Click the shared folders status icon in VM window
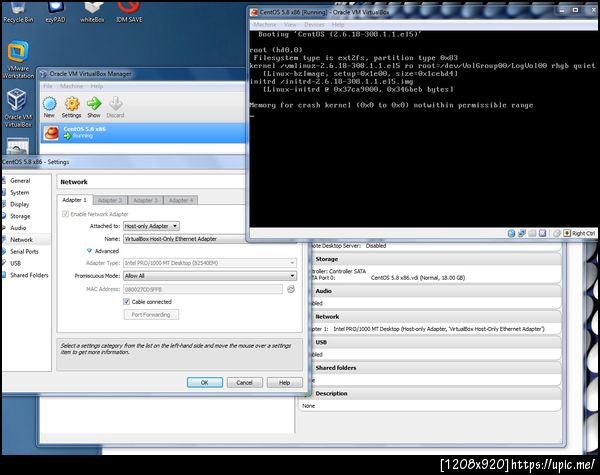This screenshot has width=600, height=475. coord(542,233)
